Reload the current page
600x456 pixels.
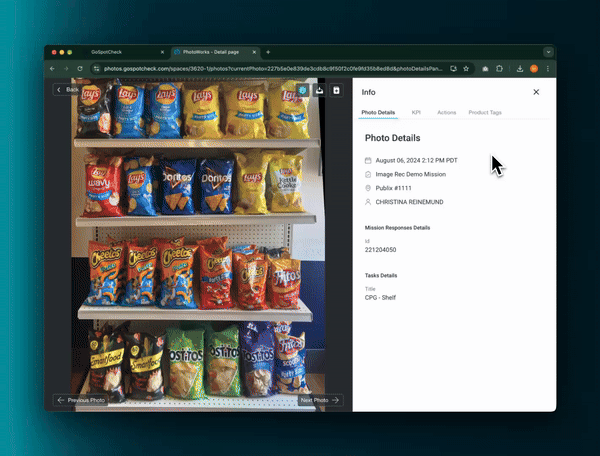80,69
